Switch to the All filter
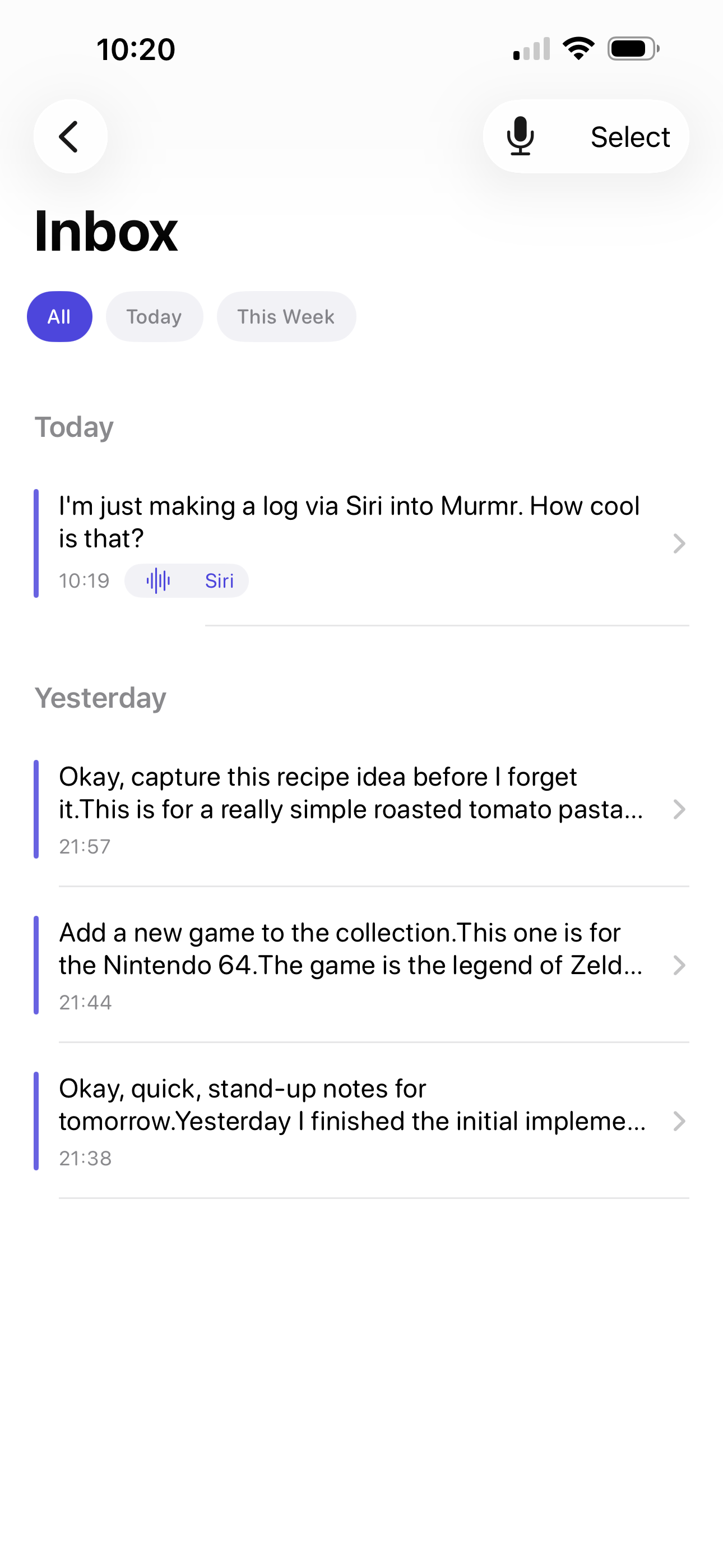The image size is (723, 1568). coord(59,316)
